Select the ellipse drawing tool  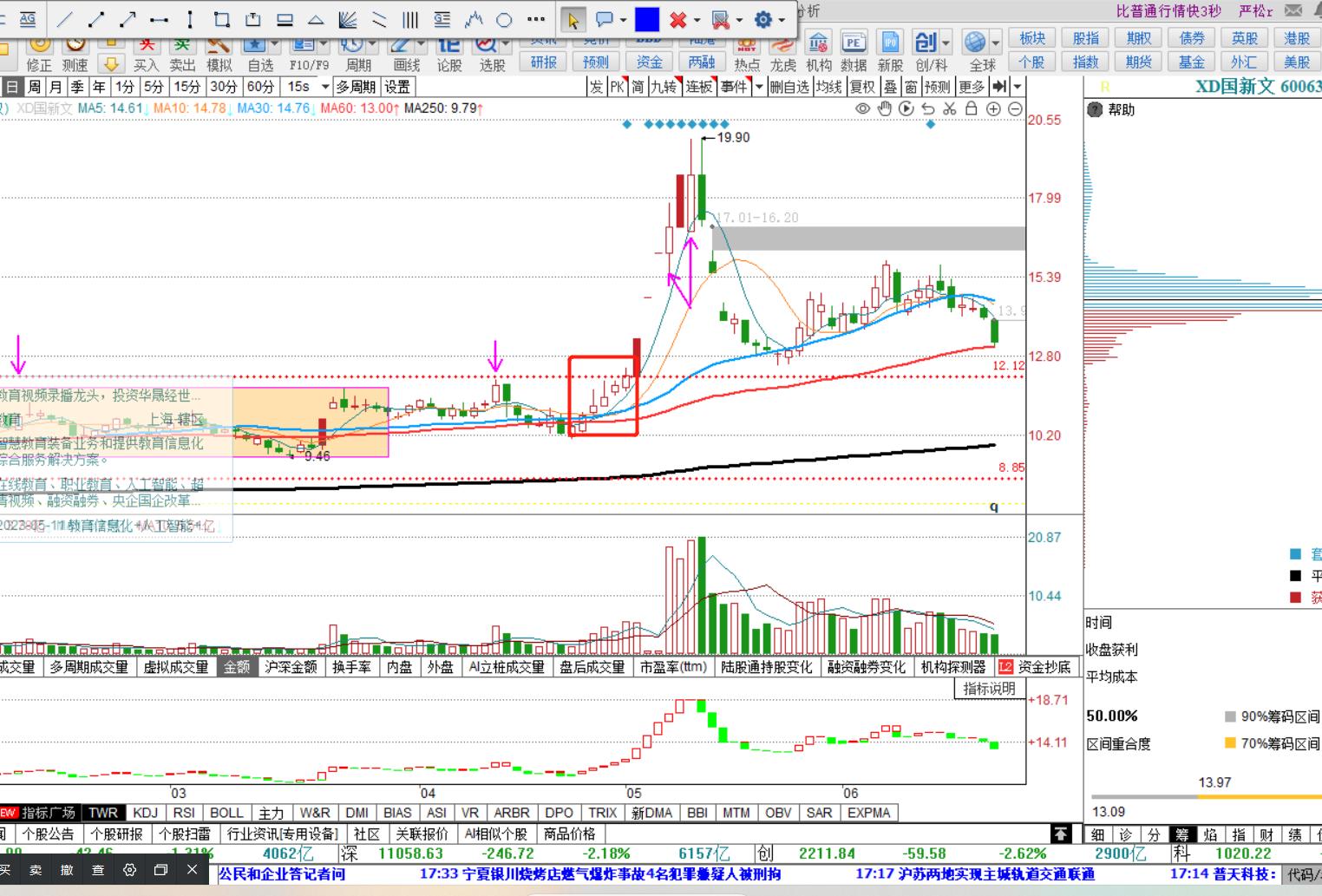tap(504, 19)
